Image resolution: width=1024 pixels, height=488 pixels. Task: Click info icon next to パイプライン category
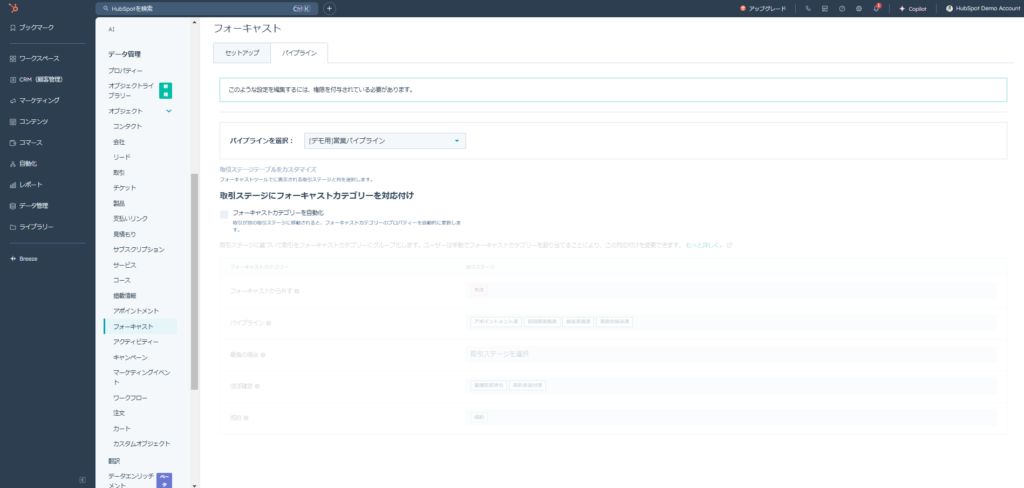point(268,323)
